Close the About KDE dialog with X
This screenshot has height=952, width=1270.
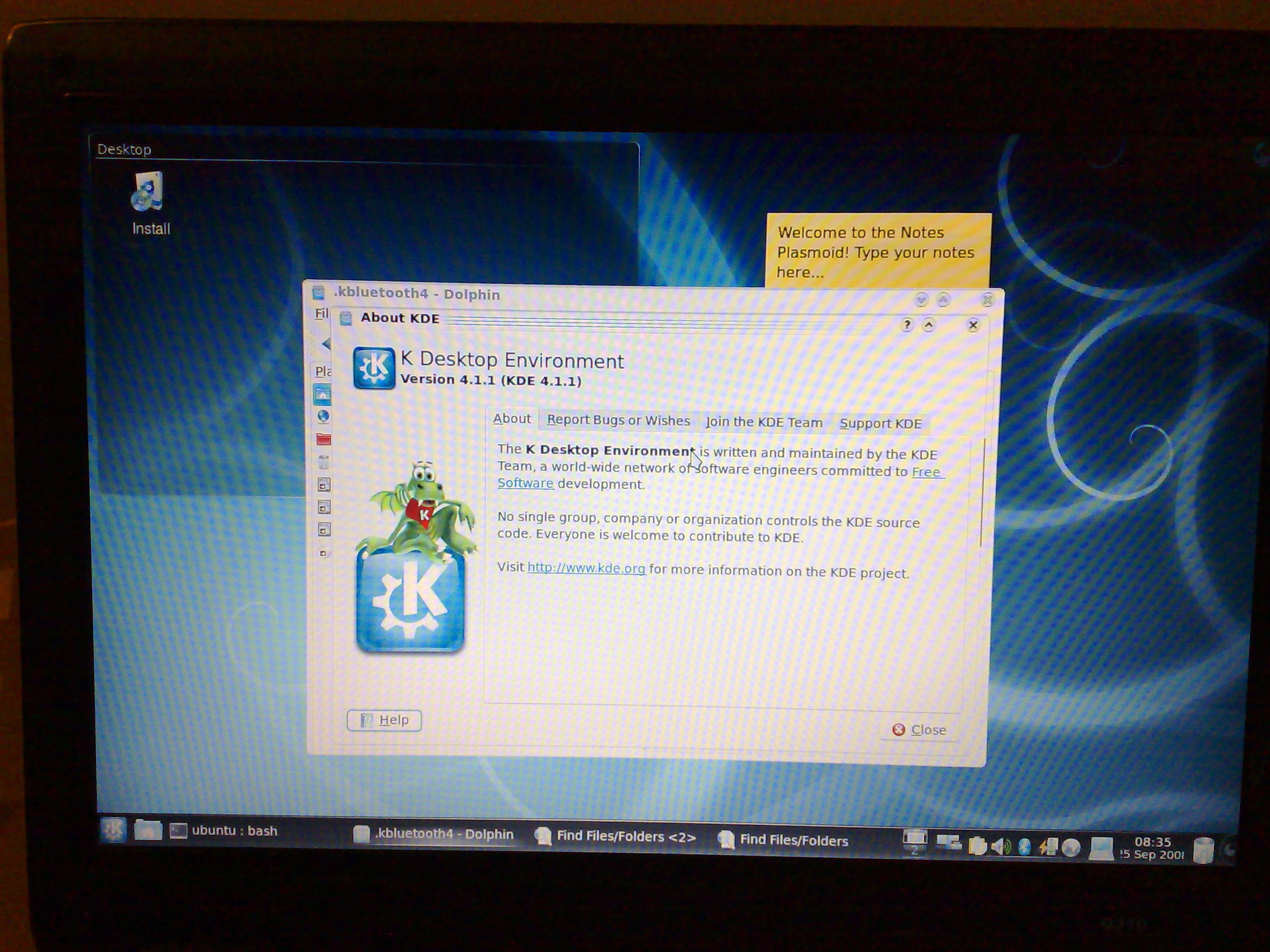973,325
